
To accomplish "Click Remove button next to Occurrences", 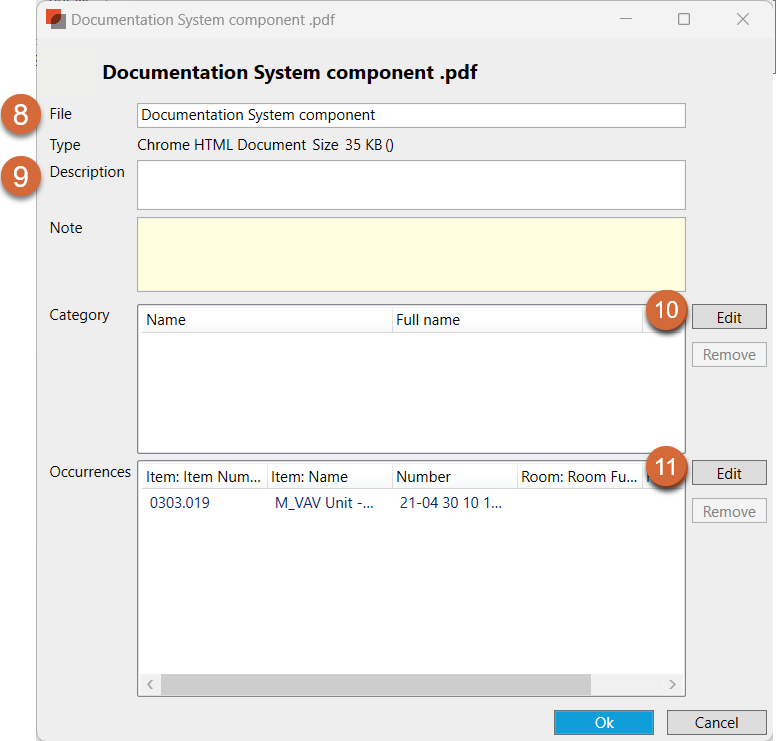I will pos(729,512).
